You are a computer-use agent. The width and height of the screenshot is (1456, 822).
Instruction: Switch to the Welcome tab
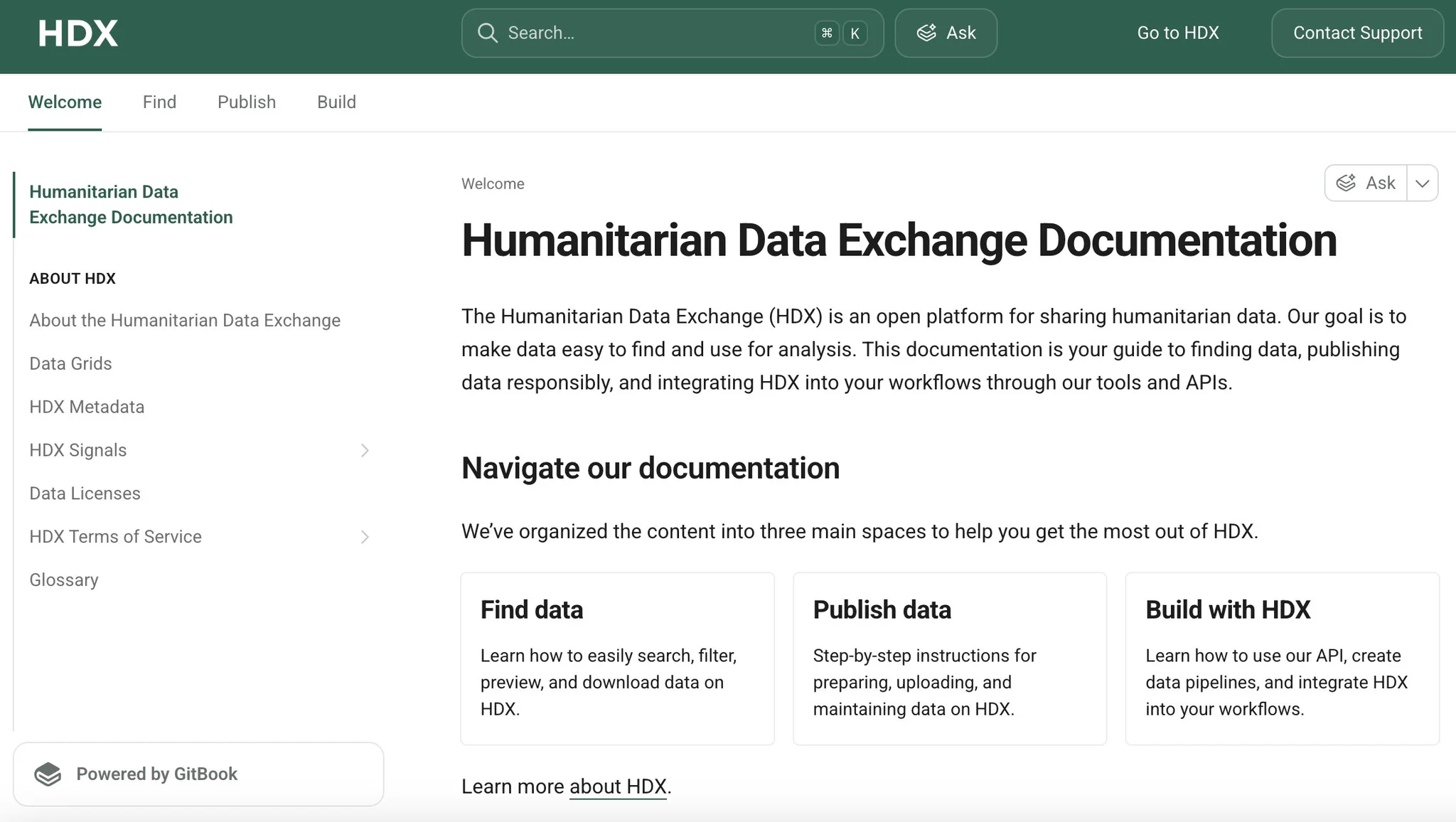click(x=65, y=102)
